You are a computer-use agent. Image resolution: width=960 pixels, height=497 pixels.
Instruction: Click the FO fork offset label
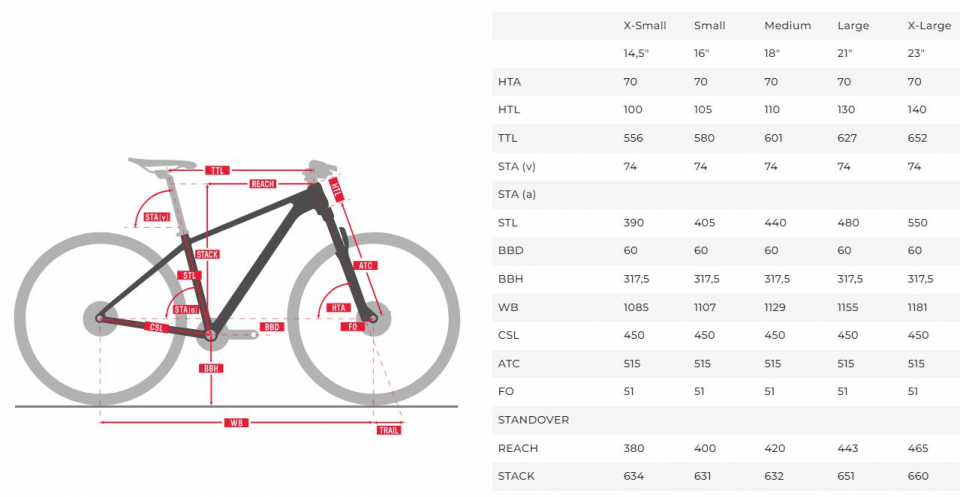click(352, 327)
